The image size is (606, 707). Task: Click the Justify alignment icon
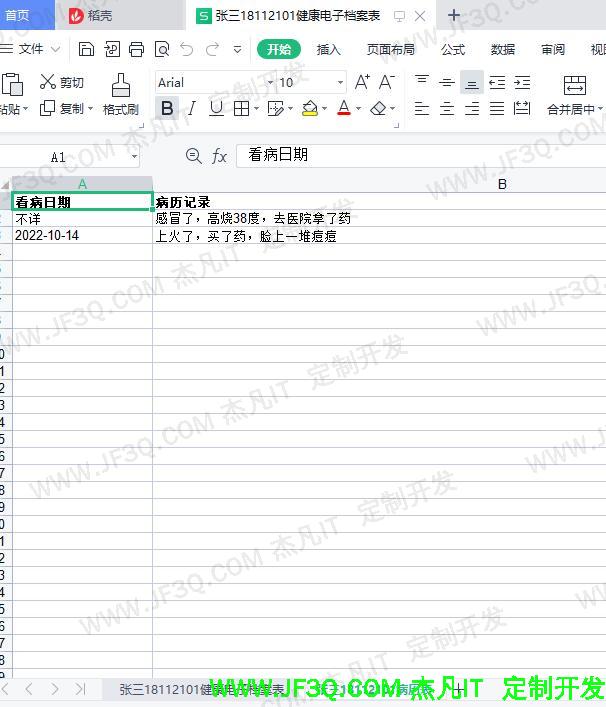[497, 109]
